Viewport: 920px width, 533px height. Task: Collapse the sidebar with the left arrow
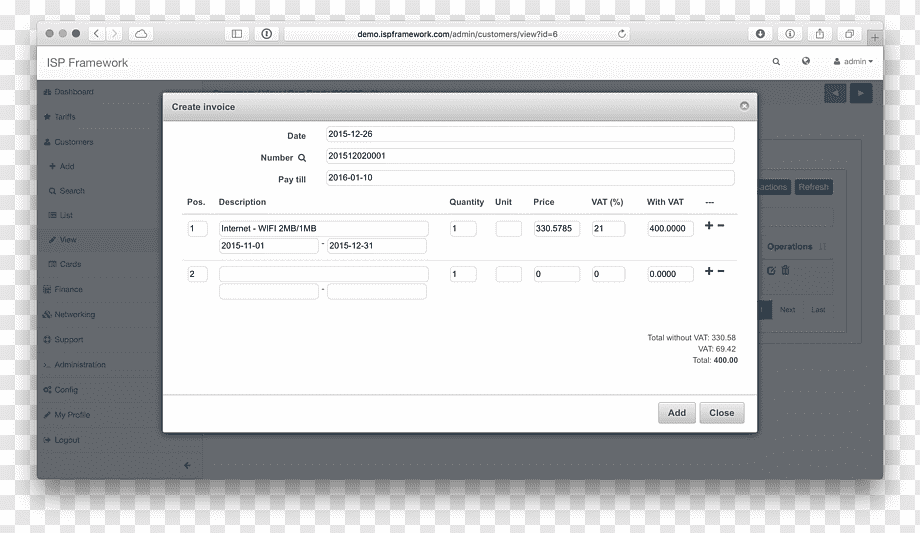(187, 465)
